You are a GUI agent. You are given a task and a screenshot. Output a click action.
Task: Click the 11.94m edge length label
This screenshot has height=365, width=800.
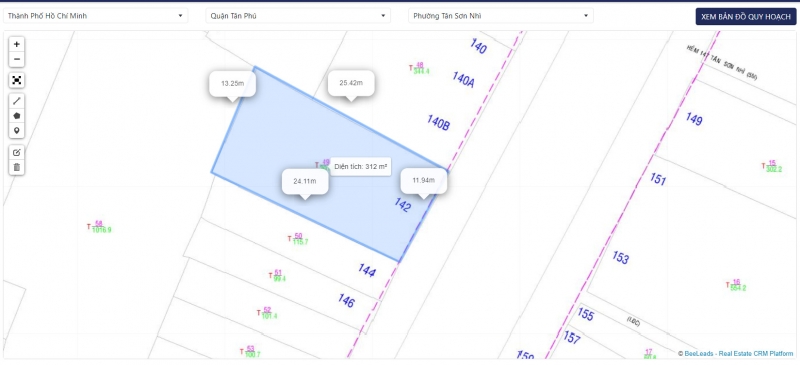click(x=423, y=181)
